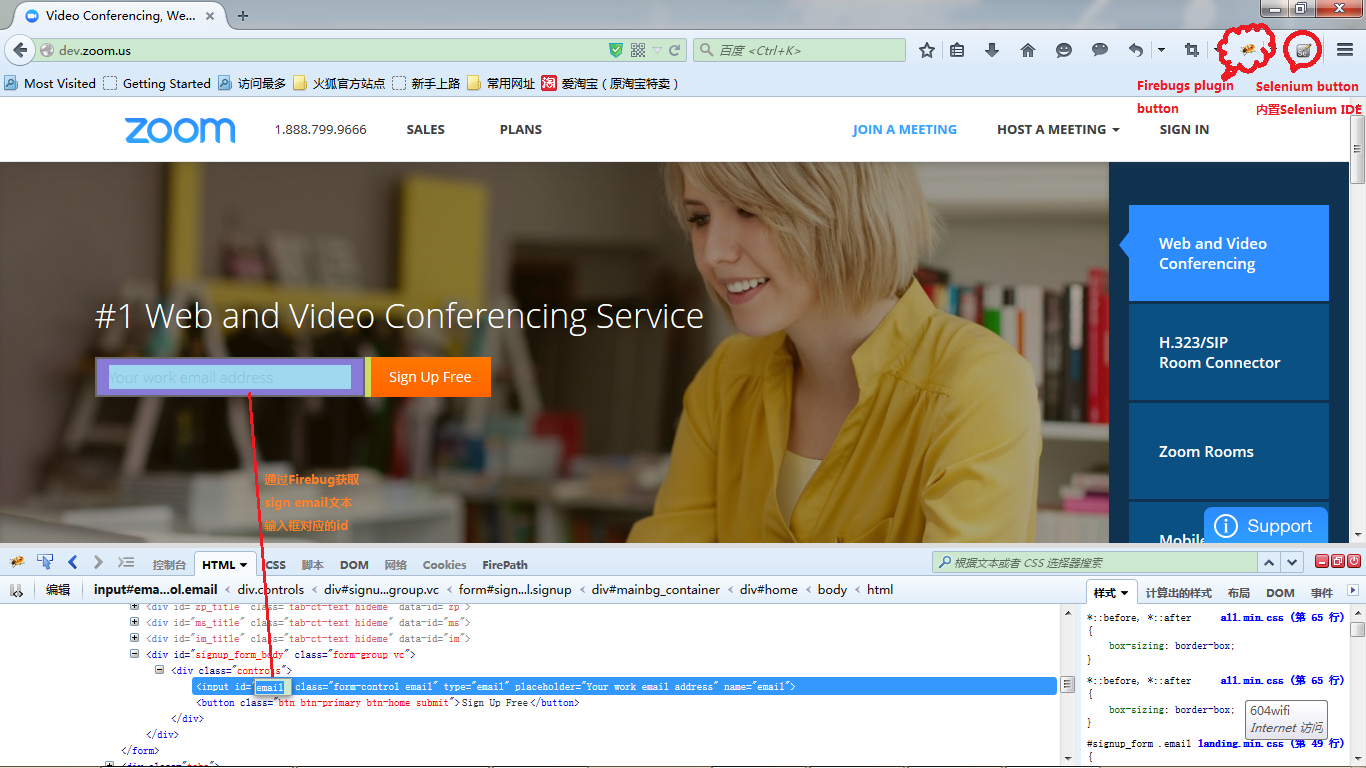Open the Firefox hamburger menu
Screen dimensions: 1366x768
1345,50
